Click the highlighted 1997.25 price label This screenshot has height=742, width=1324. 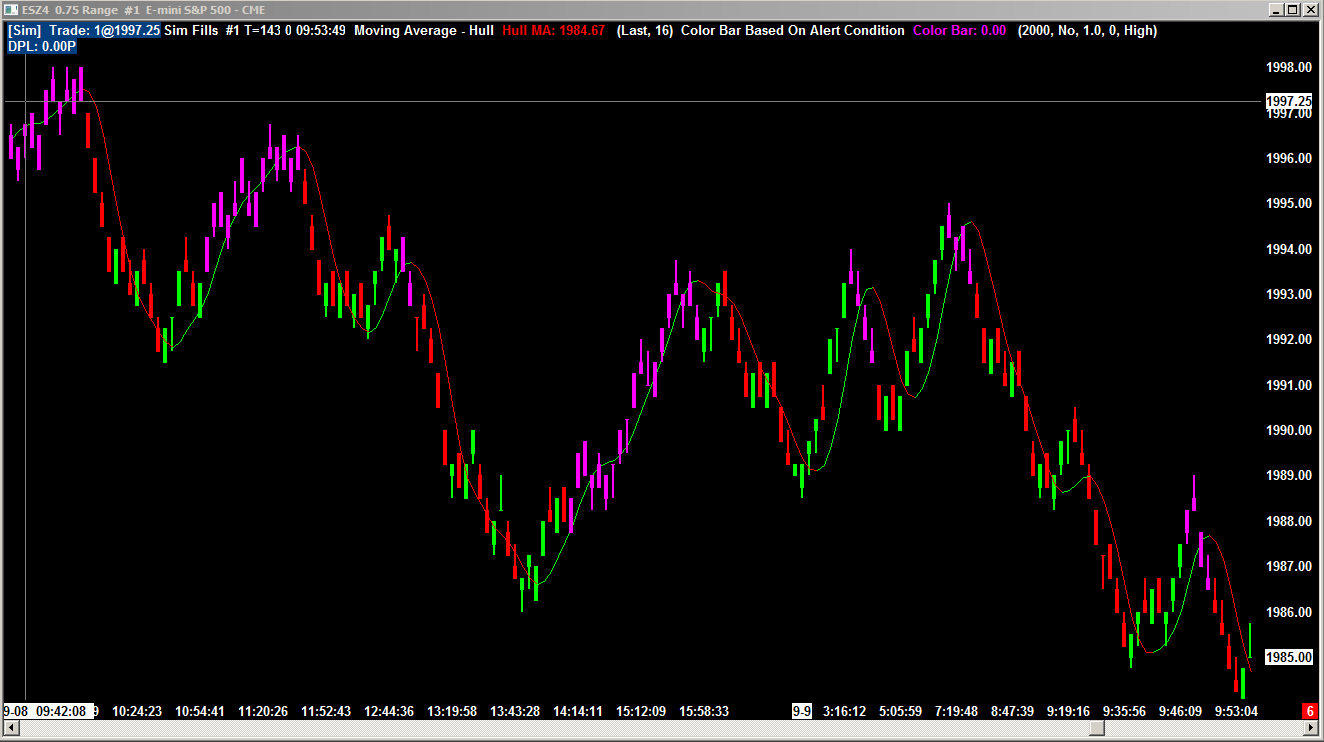tap(1289, 101)
